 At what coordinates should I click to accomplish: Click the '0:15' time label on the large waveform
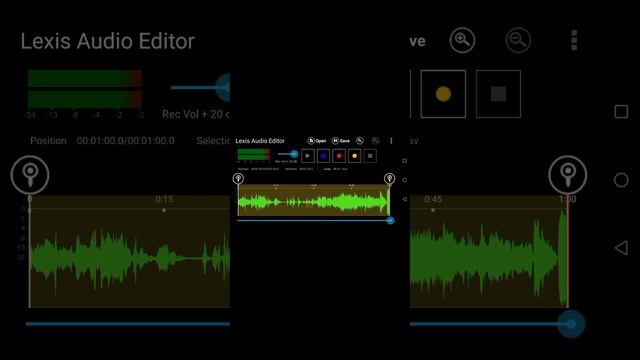[x=164, y=199]
